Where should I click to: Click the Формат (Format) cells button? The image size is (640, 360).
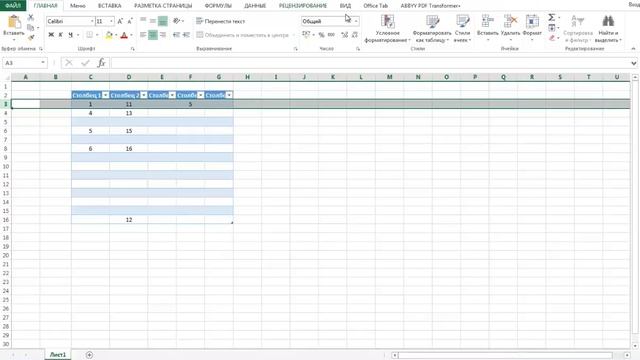(532, 28)
